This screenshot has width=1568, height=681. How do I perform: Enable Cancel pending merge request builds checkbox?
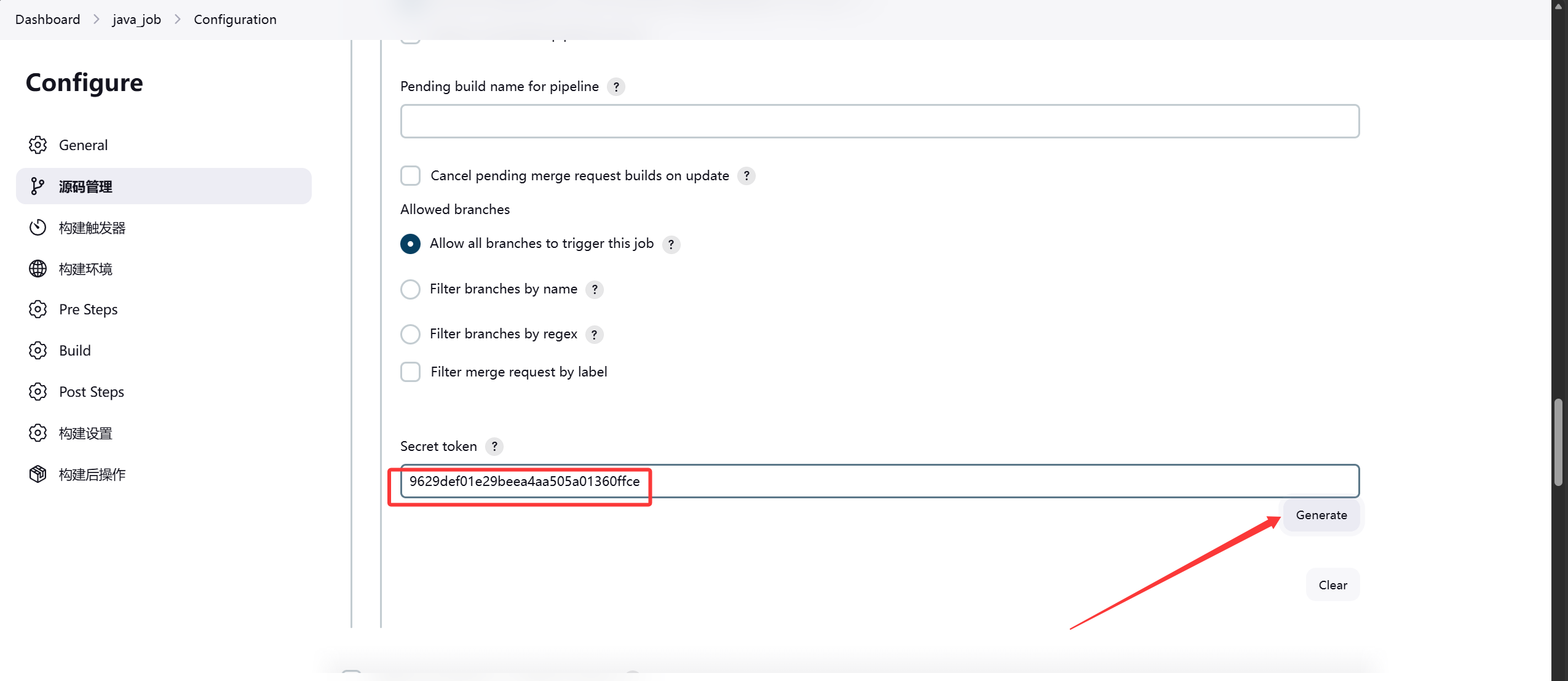tap(410, 176)
